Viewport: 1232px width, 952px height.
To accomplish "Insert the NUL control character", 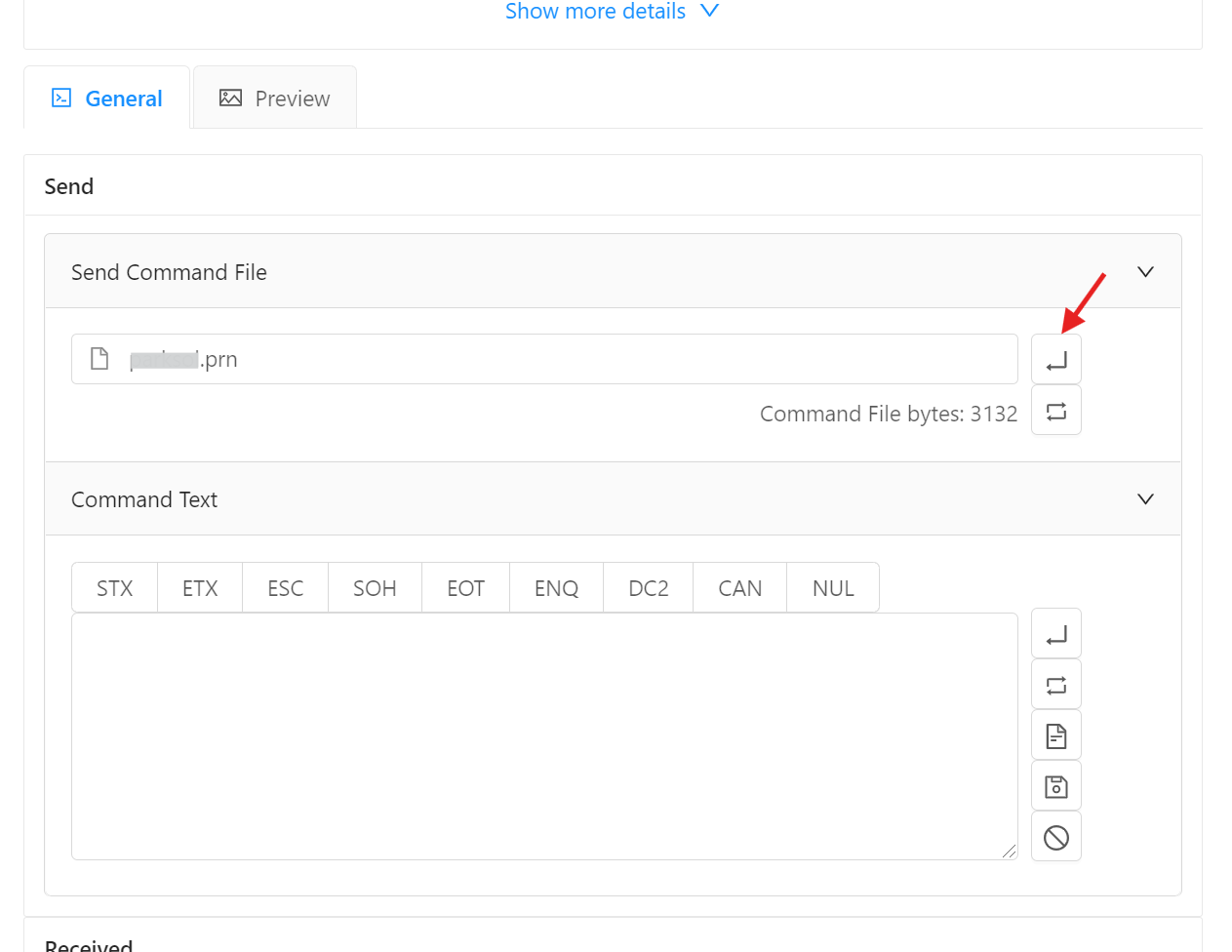I will pyautogui.click(x=832, y=588).
